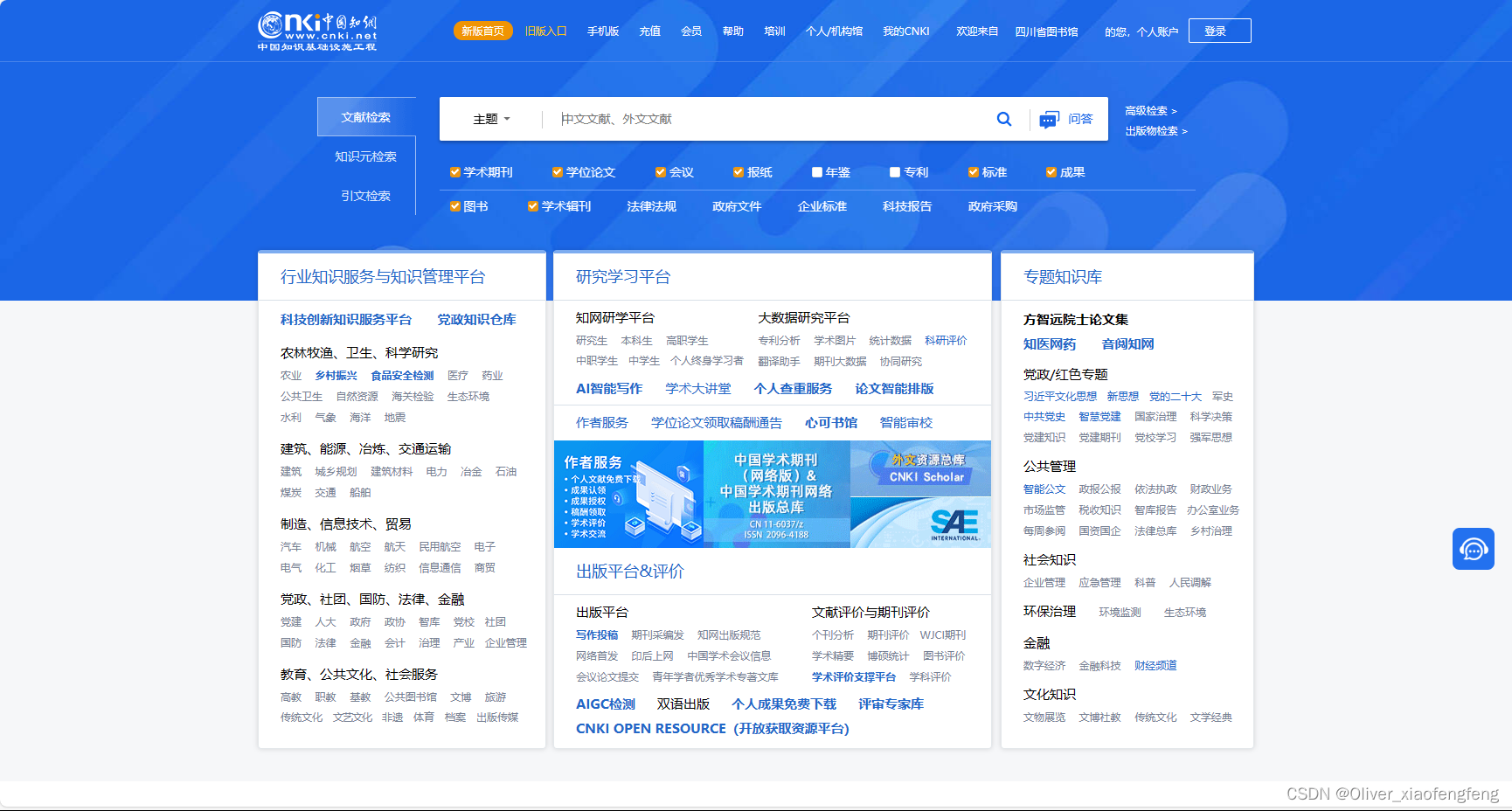Open 学术大讲堂 link
Image resolution: width=1512 pixels, height=811 pixels.
[698, 388]
